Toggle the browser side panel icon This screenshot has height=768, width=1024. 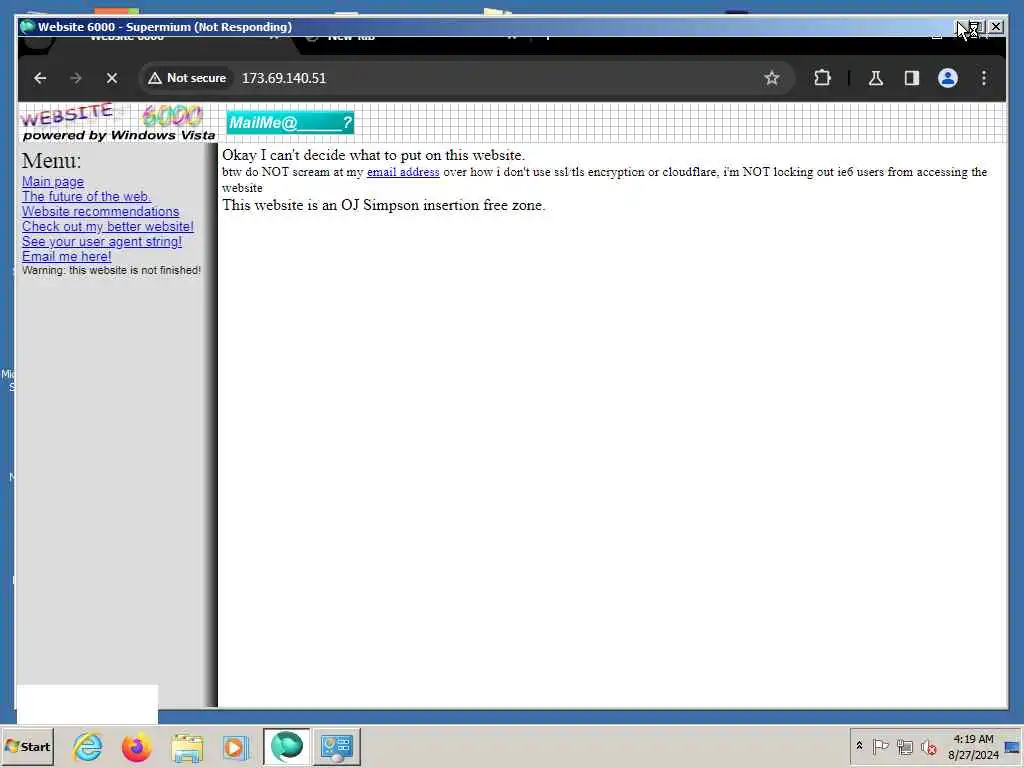click(912, 78)
